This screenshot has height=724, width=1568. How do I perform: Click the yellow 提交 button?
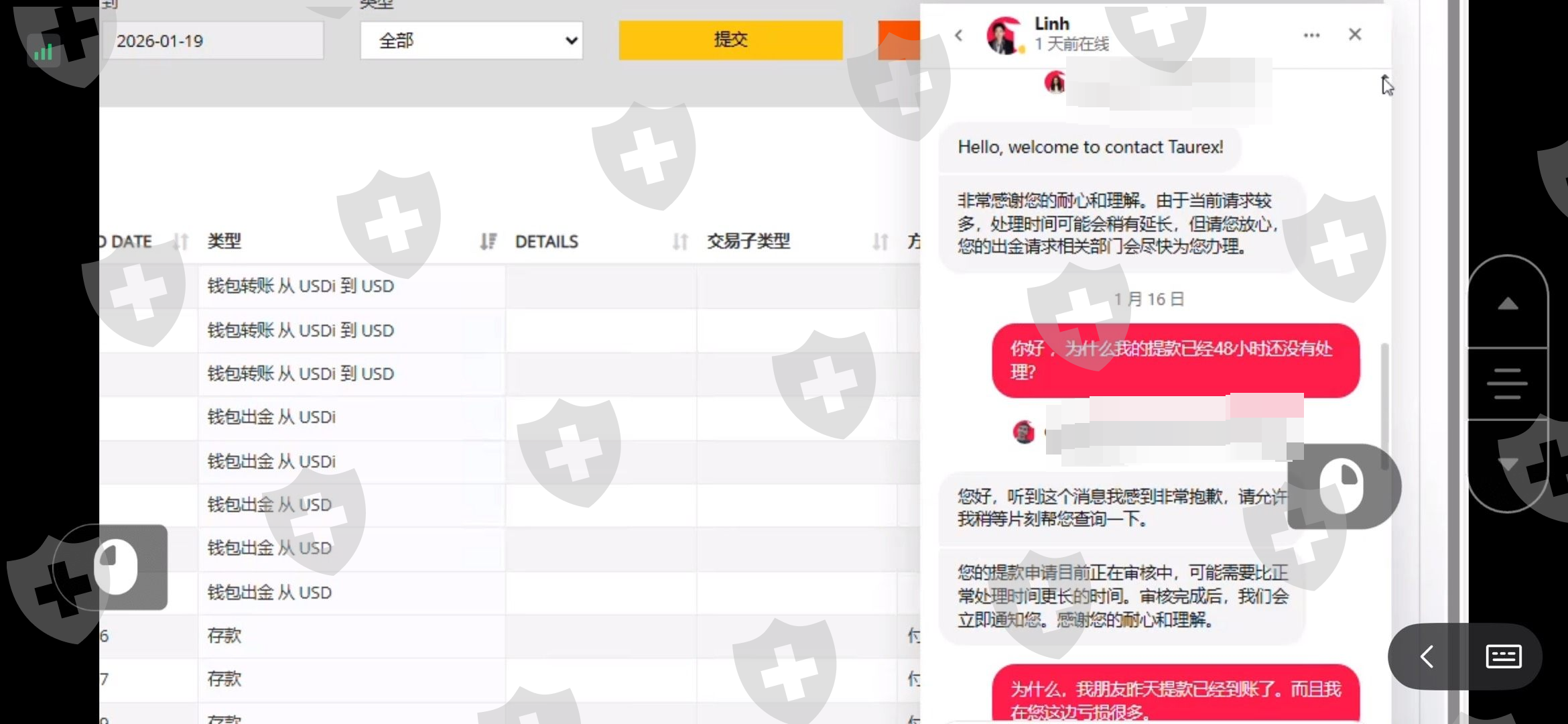(730, 40)
